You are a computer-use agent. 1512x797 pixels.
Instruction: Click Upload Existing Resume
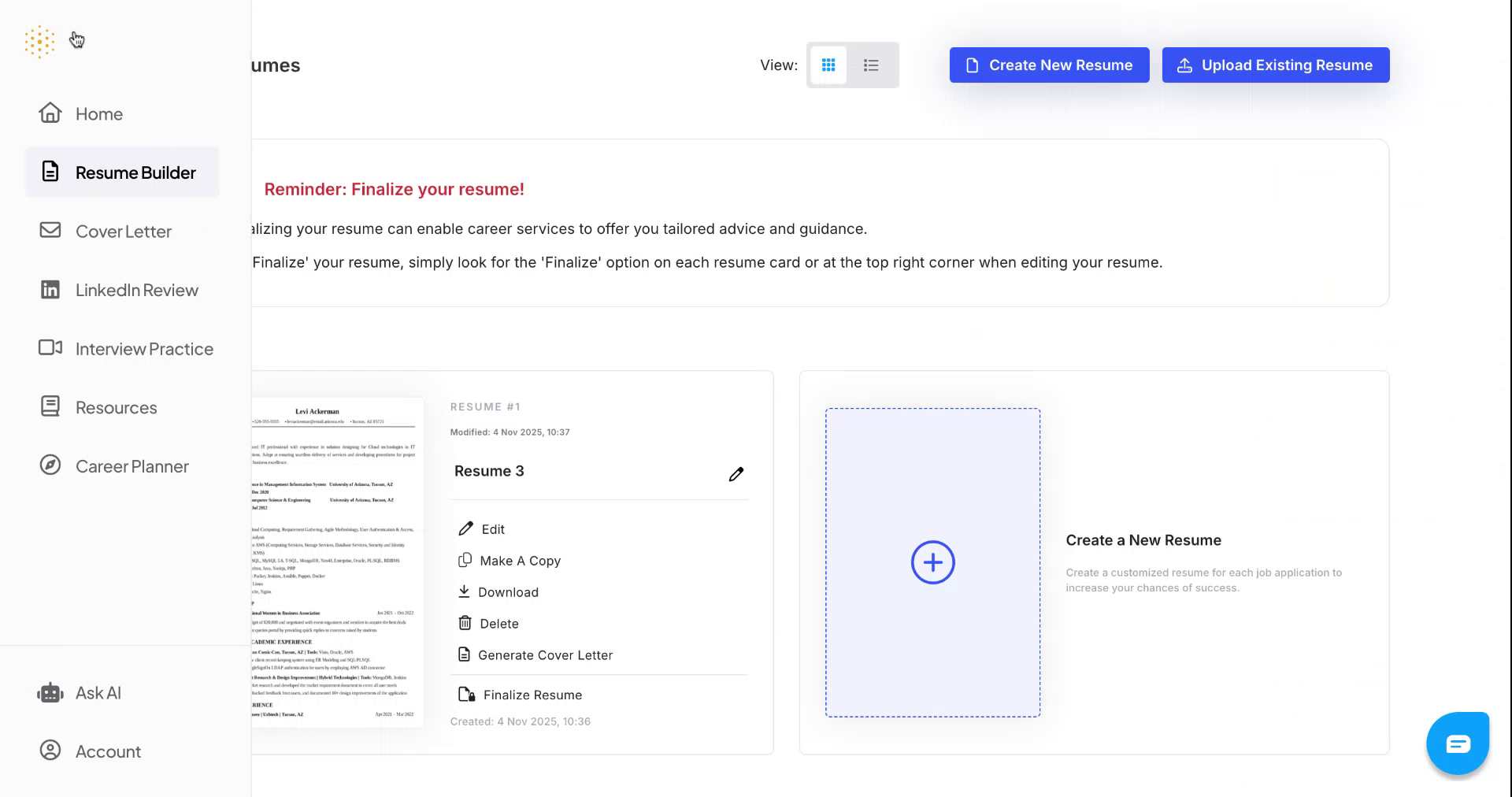coord(1275,65)
